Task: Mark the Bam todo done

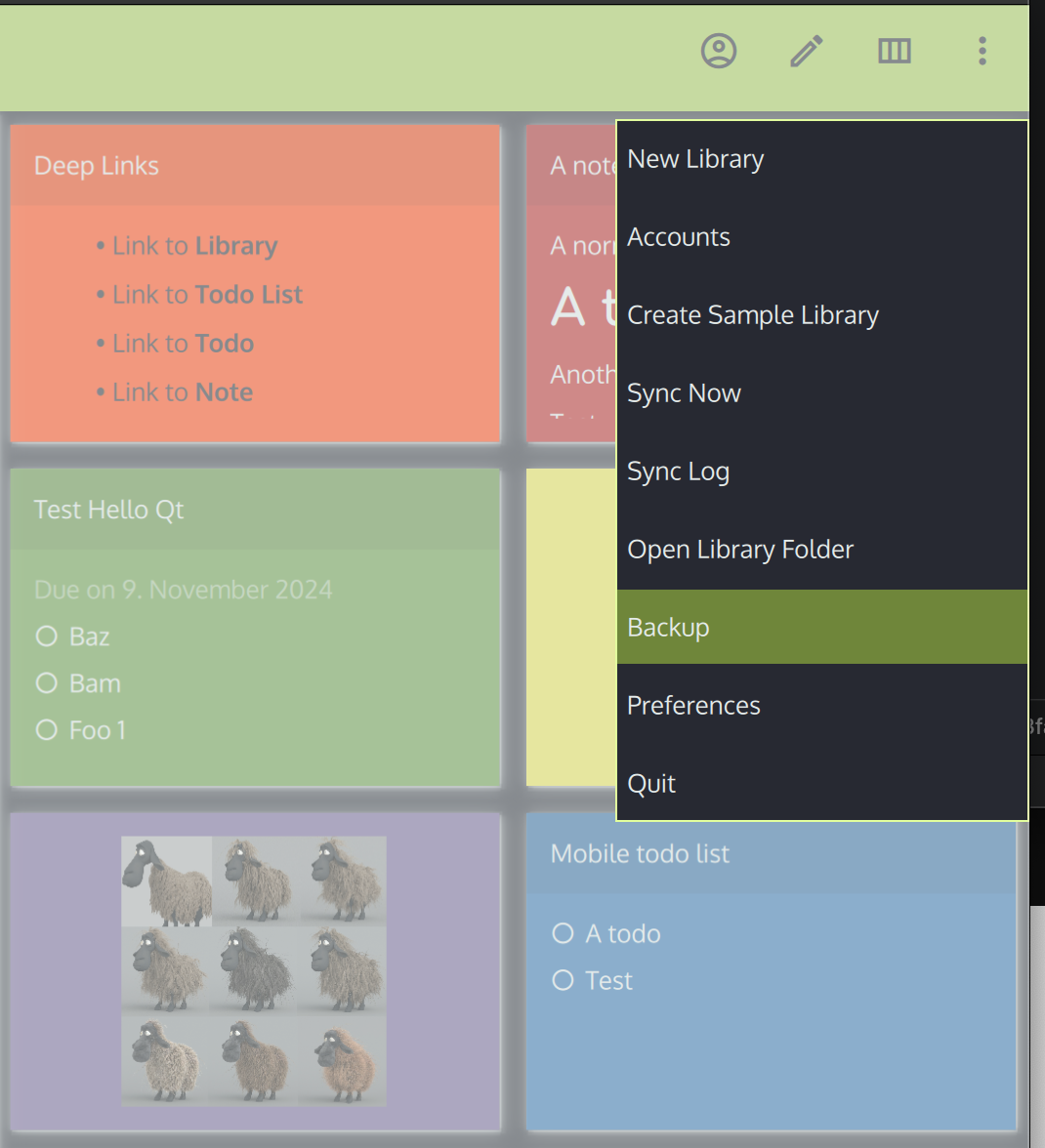Action: [x=47, y=683]
